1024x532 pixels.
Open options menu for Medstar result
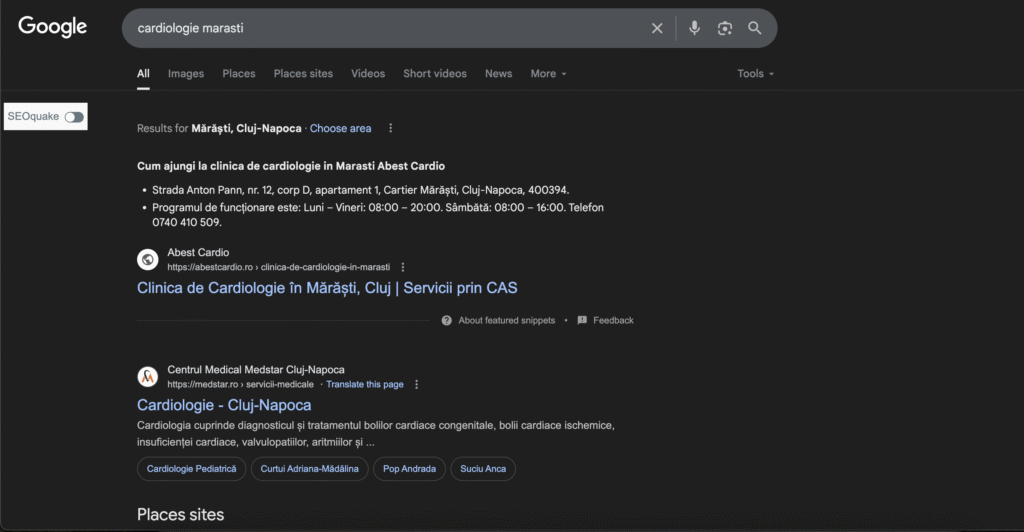[x=417, y=384]
